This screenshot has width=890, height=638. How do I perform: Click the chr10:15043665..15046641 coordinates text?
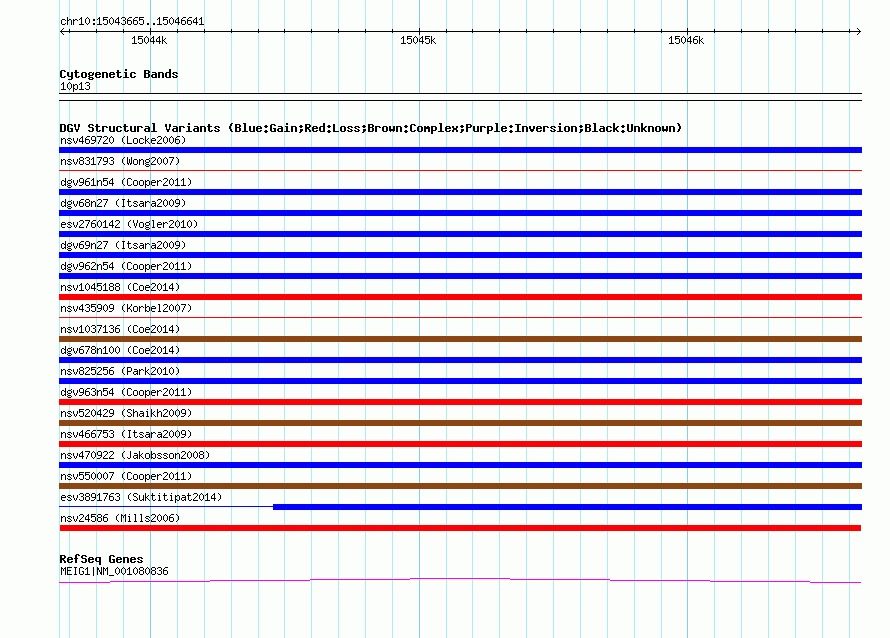click(132, 22)
